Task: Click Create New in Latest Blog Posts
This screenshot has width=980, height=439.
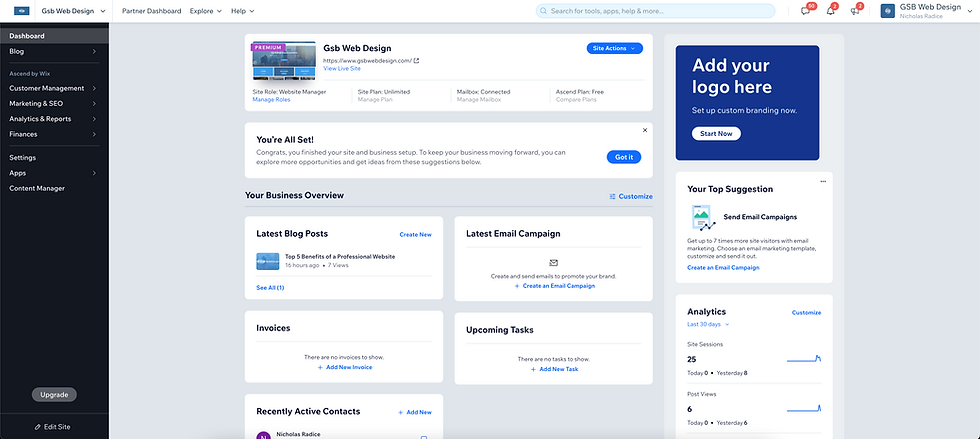Action: [x=416, y=235]
